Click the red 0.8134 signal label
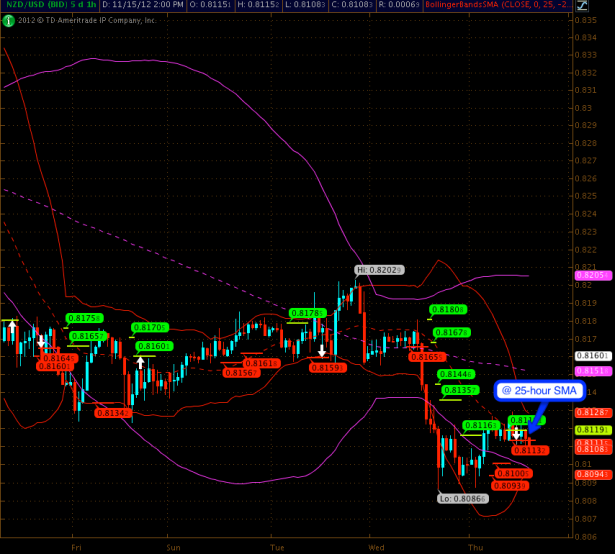 [x=113, y=412]
